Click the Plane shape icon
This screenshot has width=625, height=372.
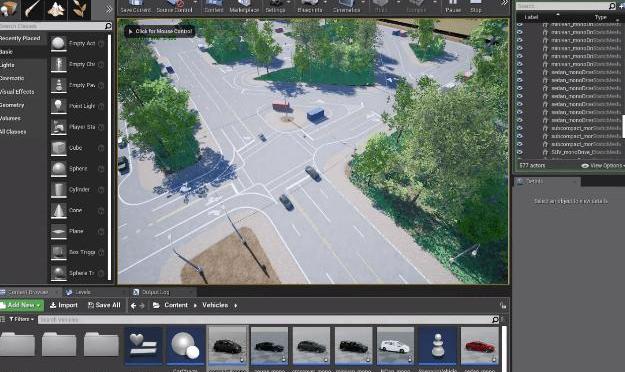click(x=58, y=231)
